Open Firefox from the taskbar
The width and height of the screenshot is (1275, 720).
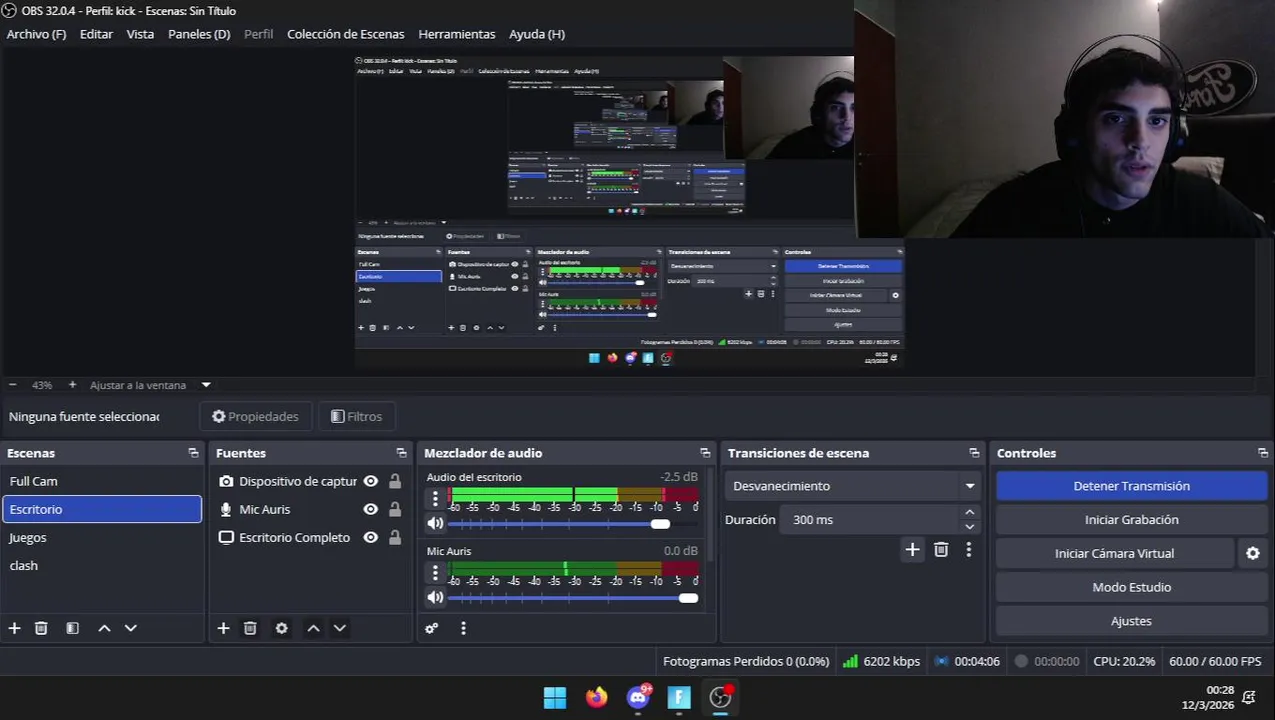pos(597,698)
